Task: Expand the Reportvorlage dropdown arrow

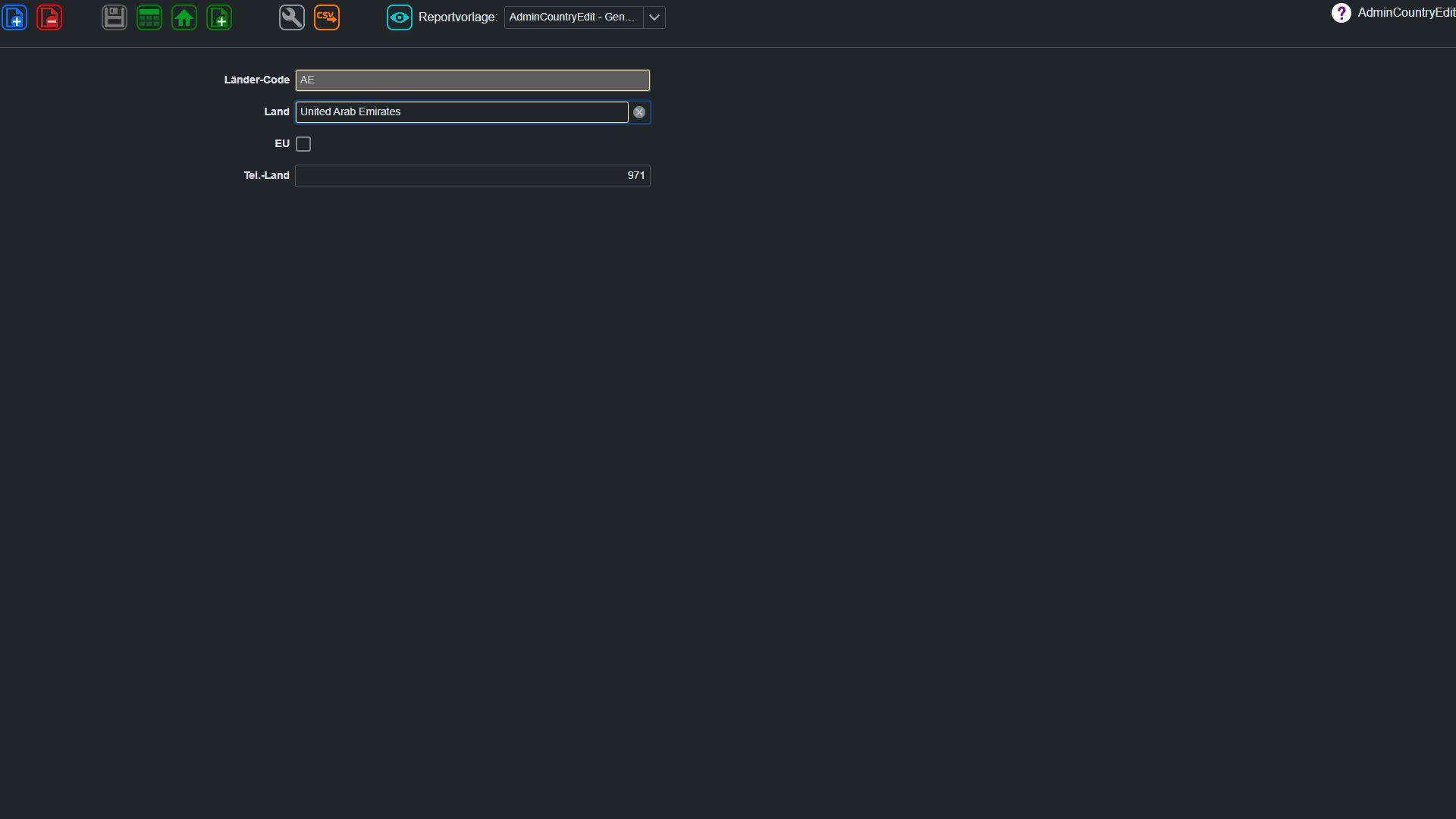Action: pyautogui.click(x=654, y=17)
